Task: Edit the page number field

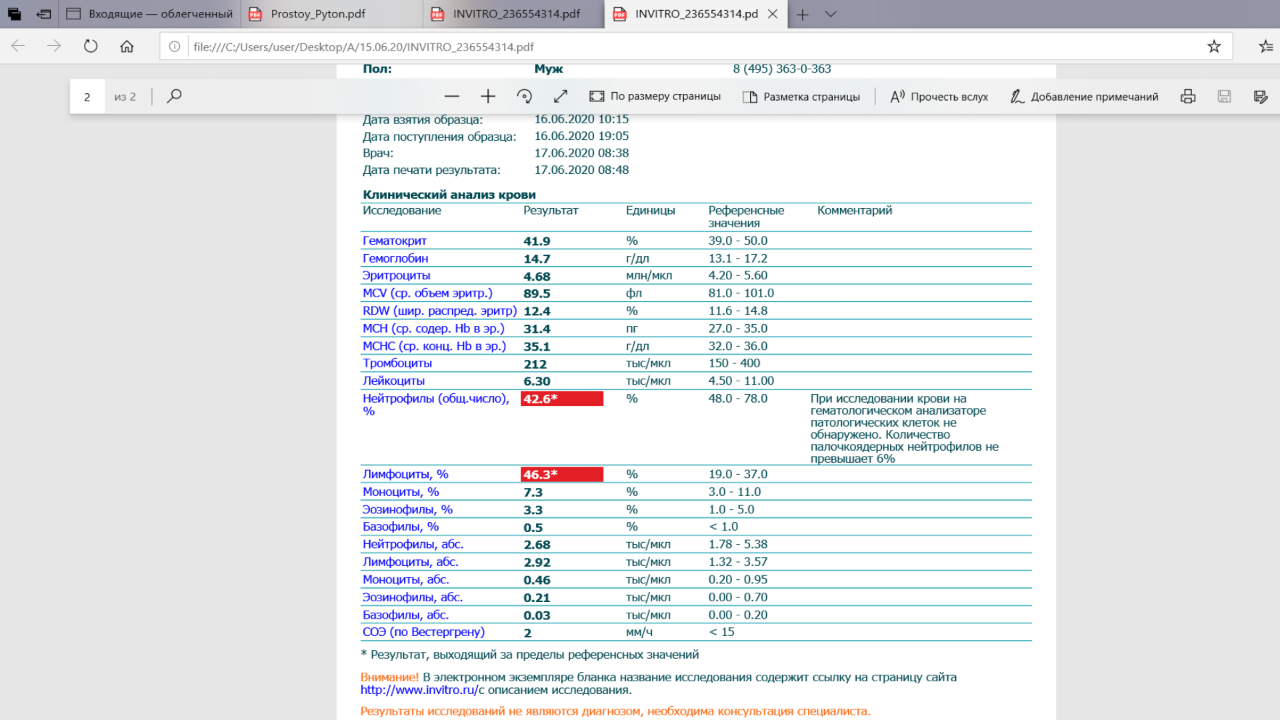Action: pos(87,97)
